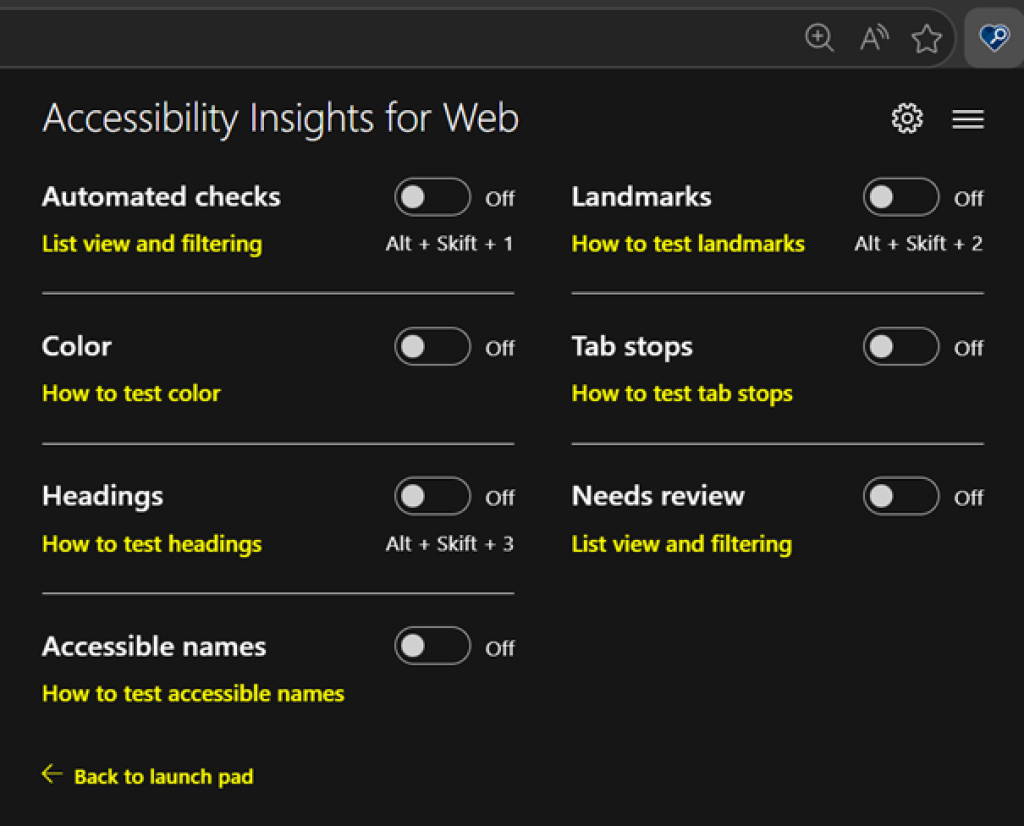The height and width of the screenshot is (826, 1024).
Task: Click the Accessibility Insights extension icon
Action: pos(994,38)
